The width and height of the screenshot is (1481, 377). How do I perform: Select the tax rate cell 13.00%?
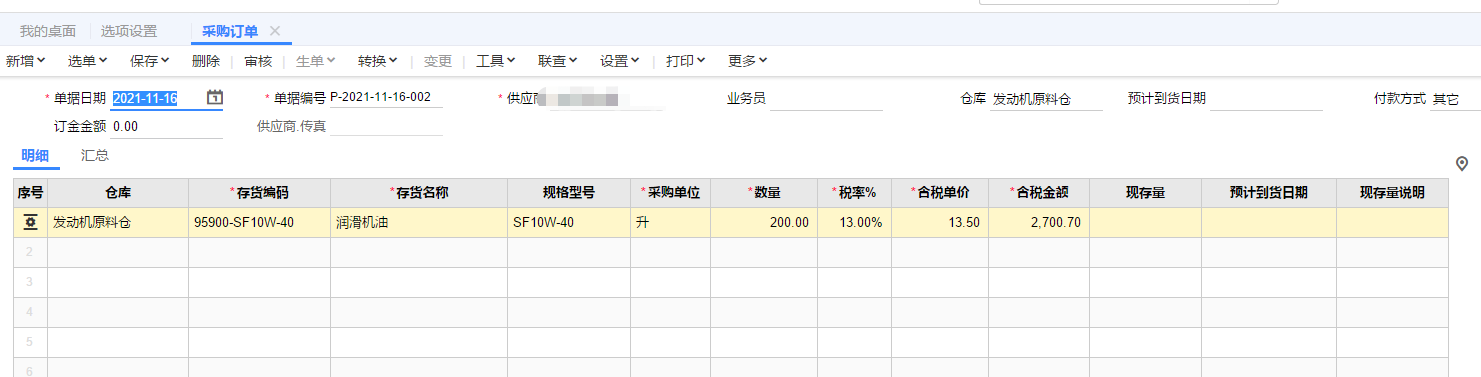(x=854, y=222)
